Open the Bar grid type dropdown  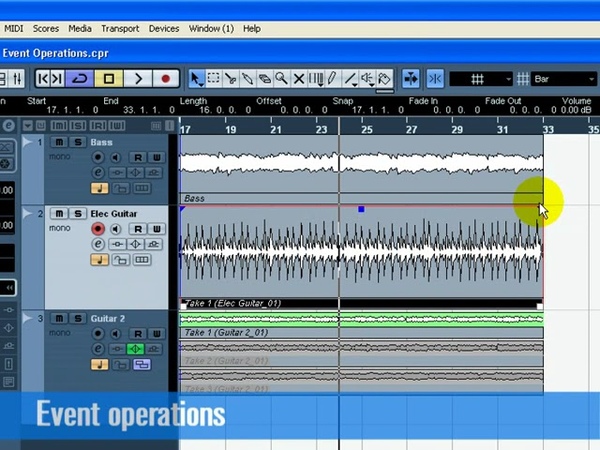pos(563,79)
